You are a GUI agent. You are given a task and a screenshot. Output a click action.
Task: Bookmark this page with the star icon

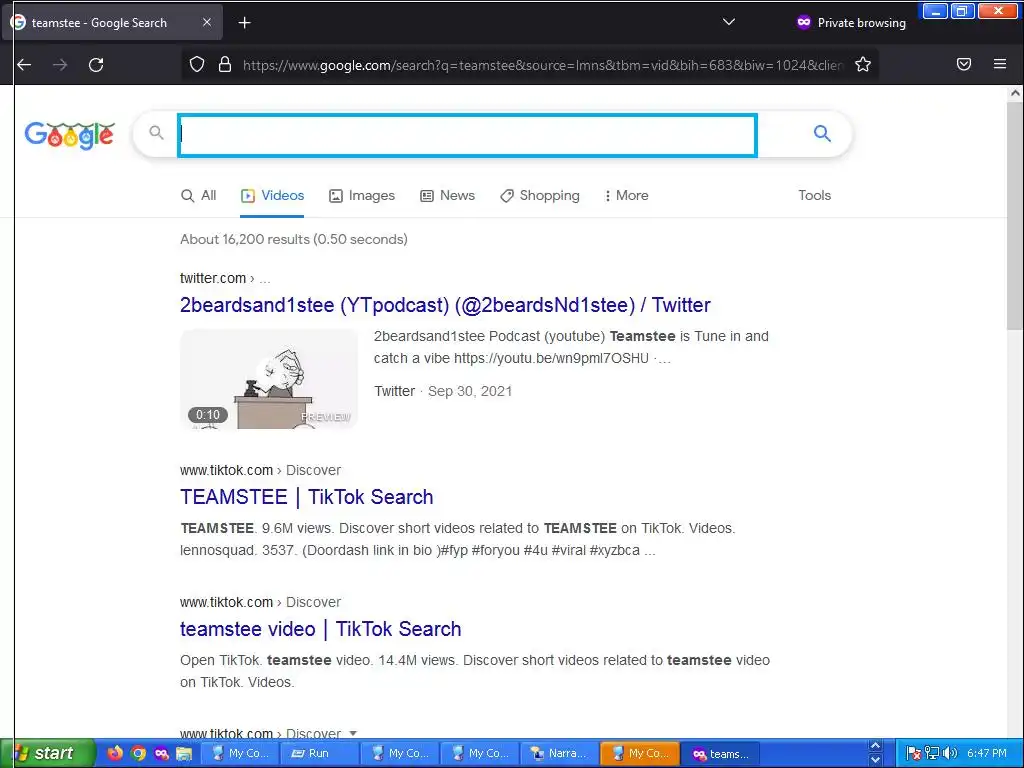point(863,64)
